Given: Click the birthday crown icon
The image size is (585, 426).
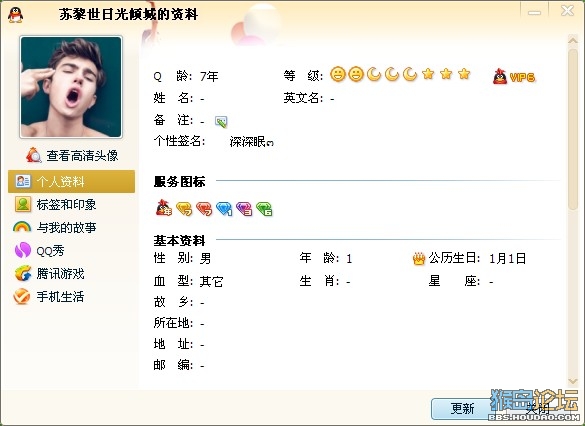Looking at the screenshot, I should (419, 258).
